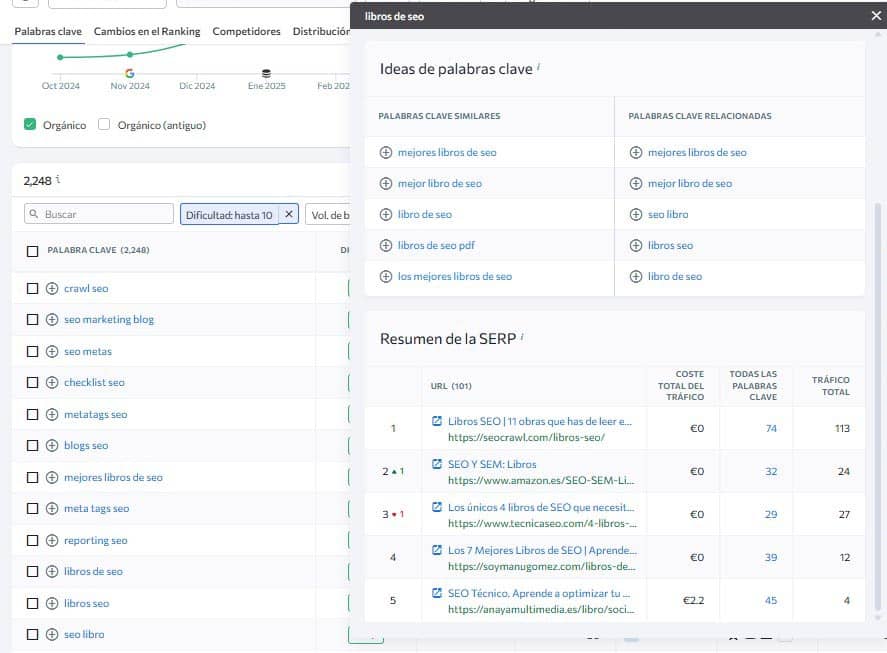Image resolution: width=887 pixels, height=653 pixels.
Task: Tick the checkbox for checklist seo
Action: [x=33, y=382]
